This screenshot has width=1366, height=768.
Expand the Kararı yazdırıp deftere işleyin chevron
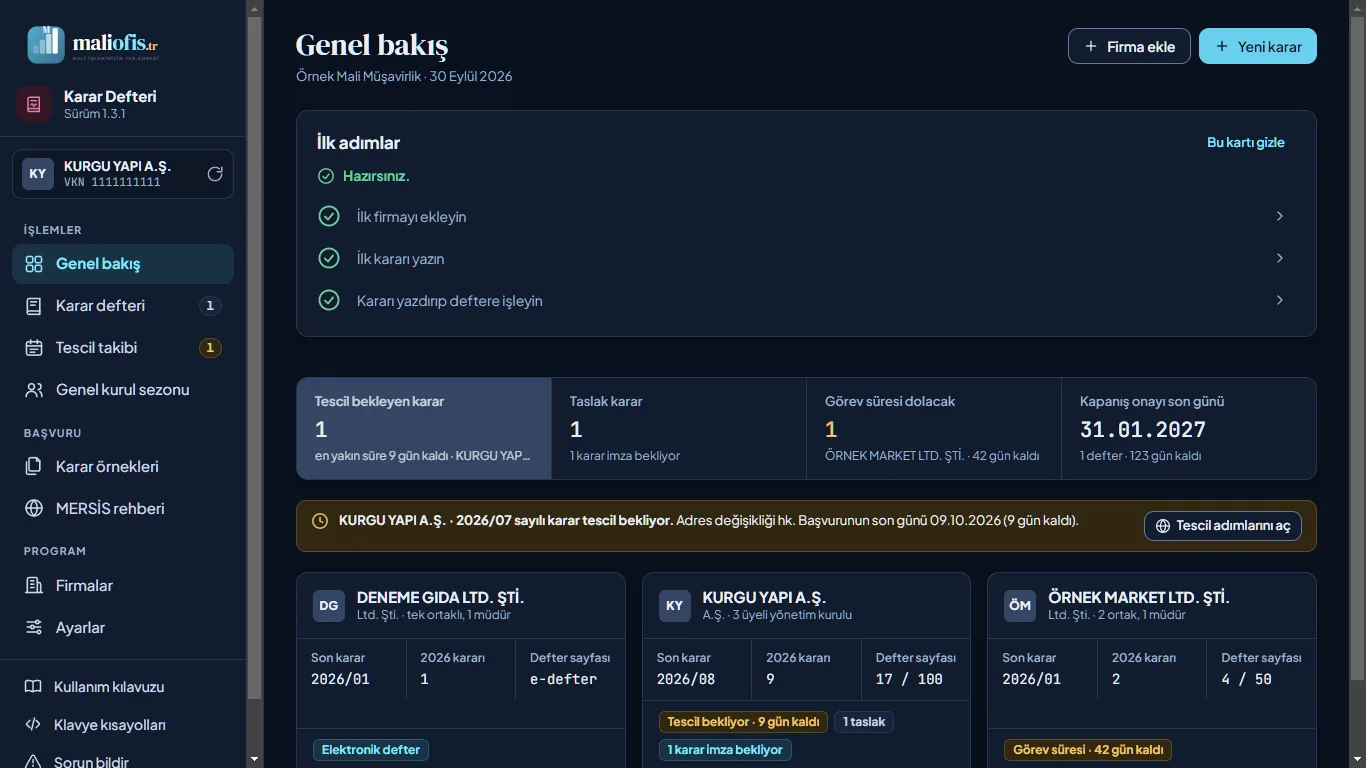(1279, 300)
